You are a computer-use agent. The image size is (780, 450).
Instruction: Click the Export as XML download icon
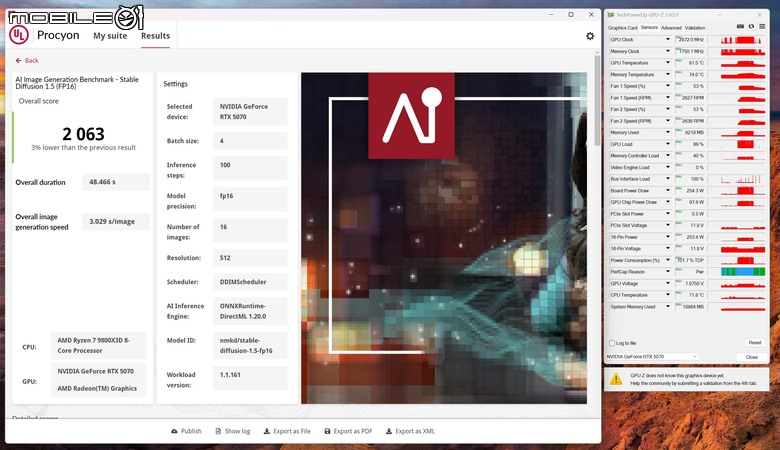coord(389,431)
